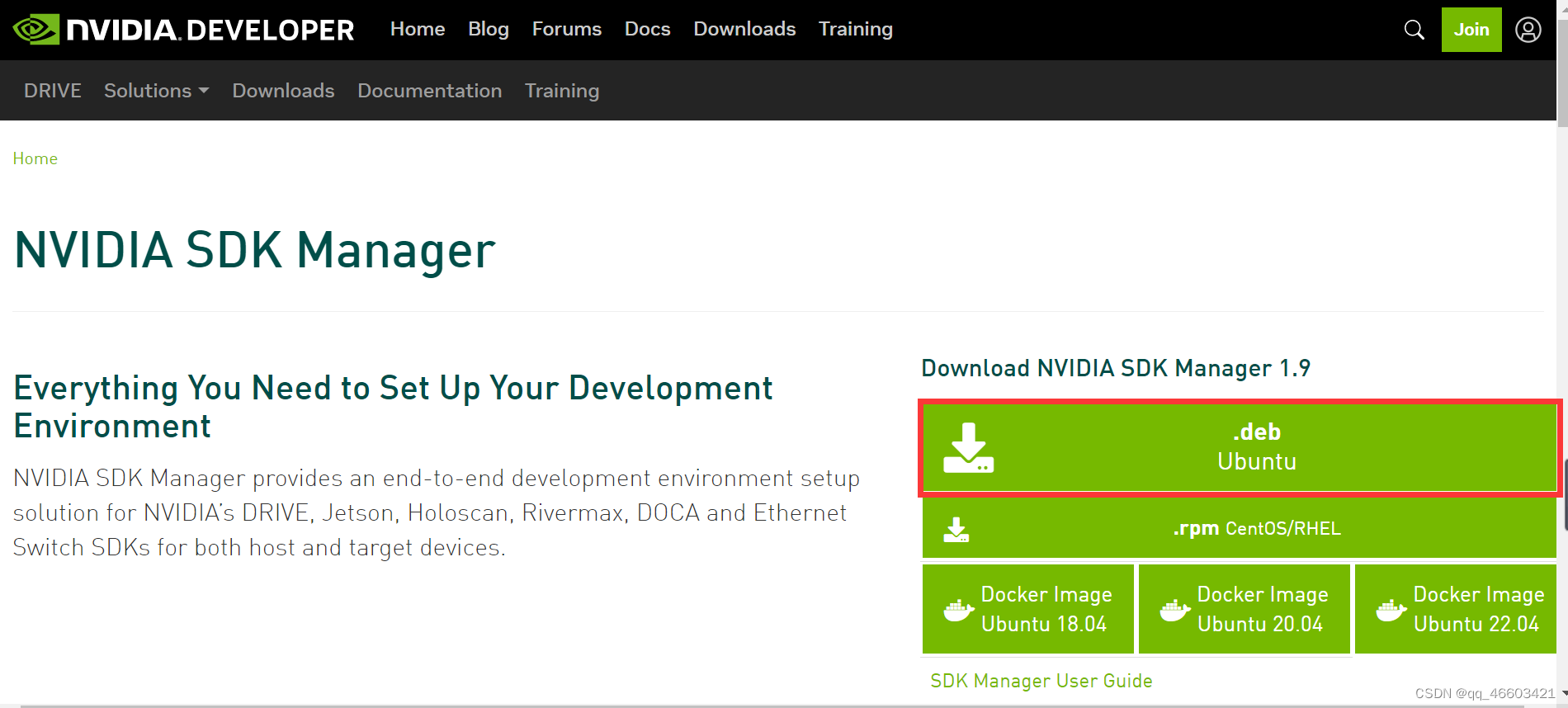The image size is (1568, 708).
Task: Open Downloads in the DRIVE sub-navigation
Action: point(283,91)
